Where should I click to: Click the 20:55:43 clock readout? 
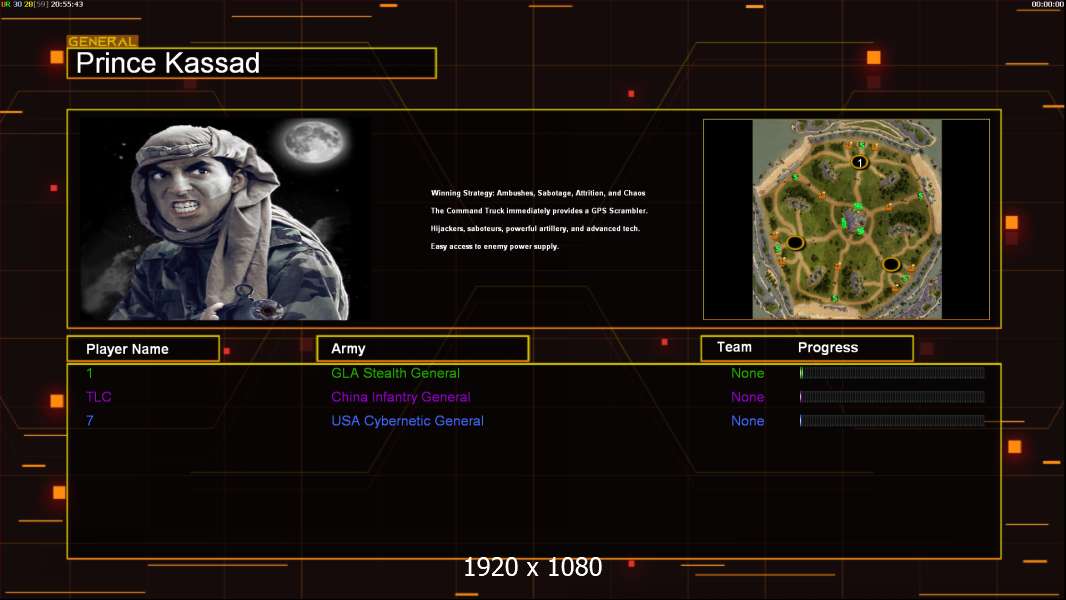(x=67, y=4)
